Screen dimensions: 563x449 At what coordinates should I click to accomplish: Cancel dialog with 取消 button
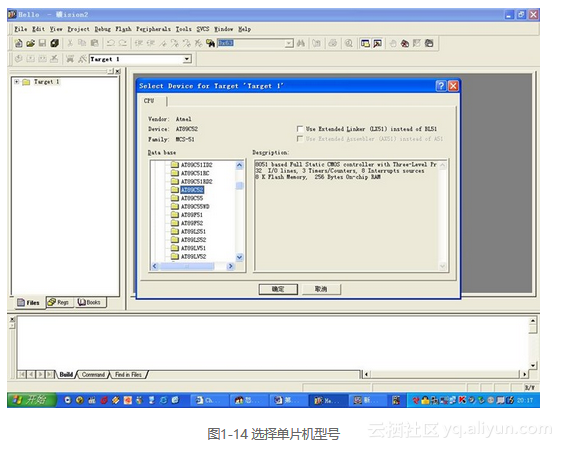point(321,289)
